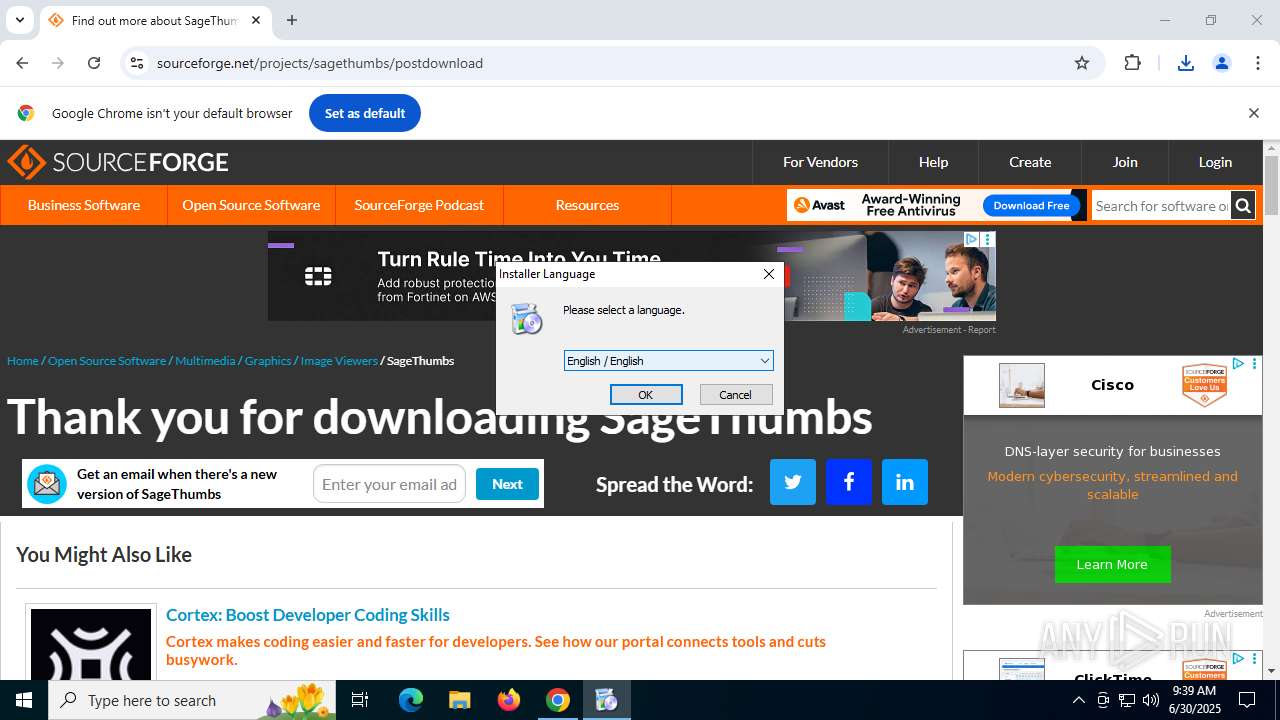Select the 'Find out more about SageThumbs' tab
Screen dimensions: 1280x720
(155, 20)
